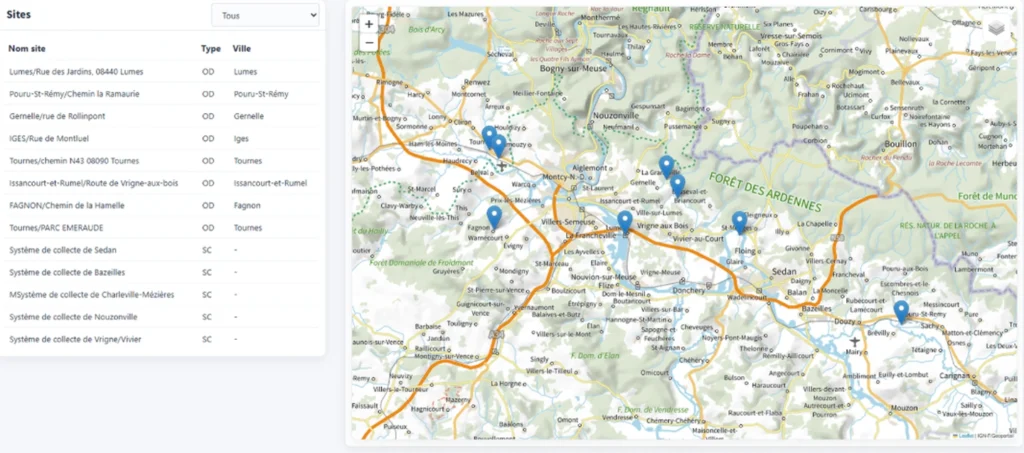Screen dimensions: 1024x453
Task: Select row MSystème de collecte de Charleville-Mézières
Action: (160, 294)
